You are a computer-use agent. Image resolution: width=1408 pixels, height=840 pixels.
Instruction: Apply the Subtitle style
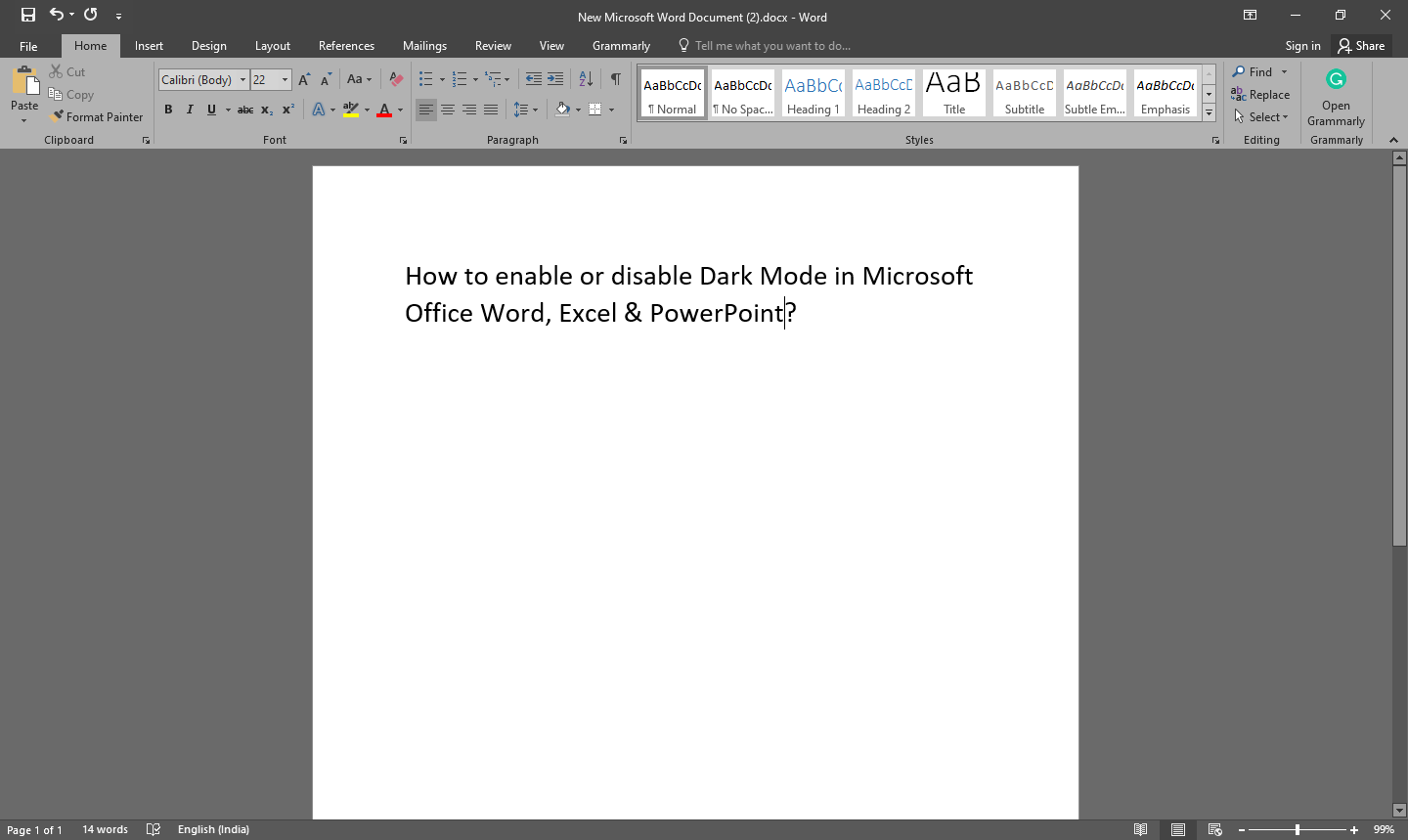1024,94
